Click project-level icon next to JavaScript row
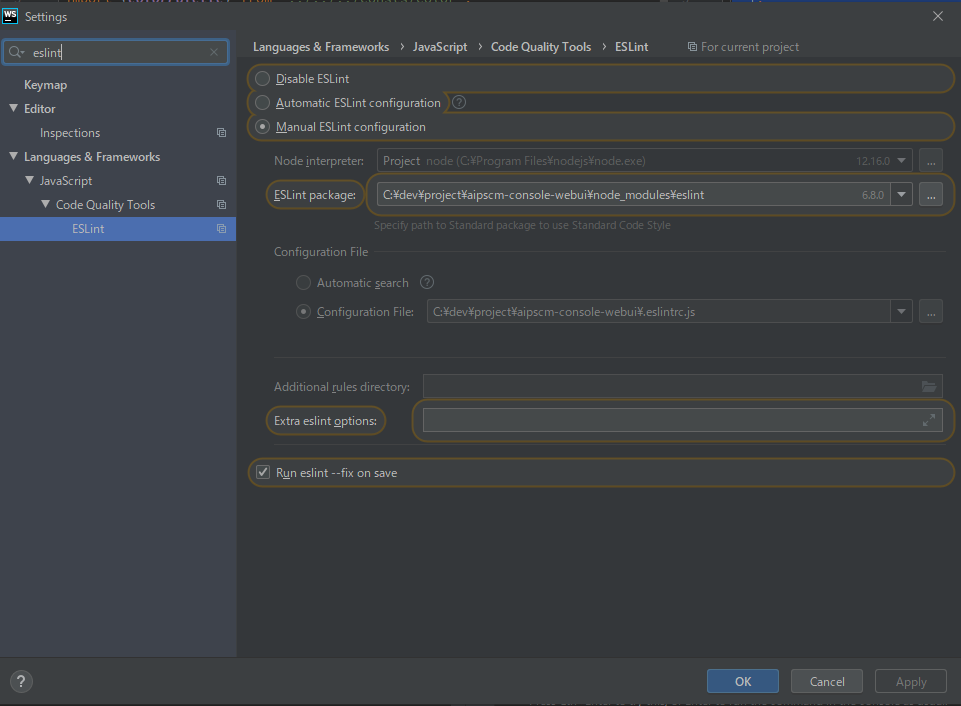 [221, 180]
